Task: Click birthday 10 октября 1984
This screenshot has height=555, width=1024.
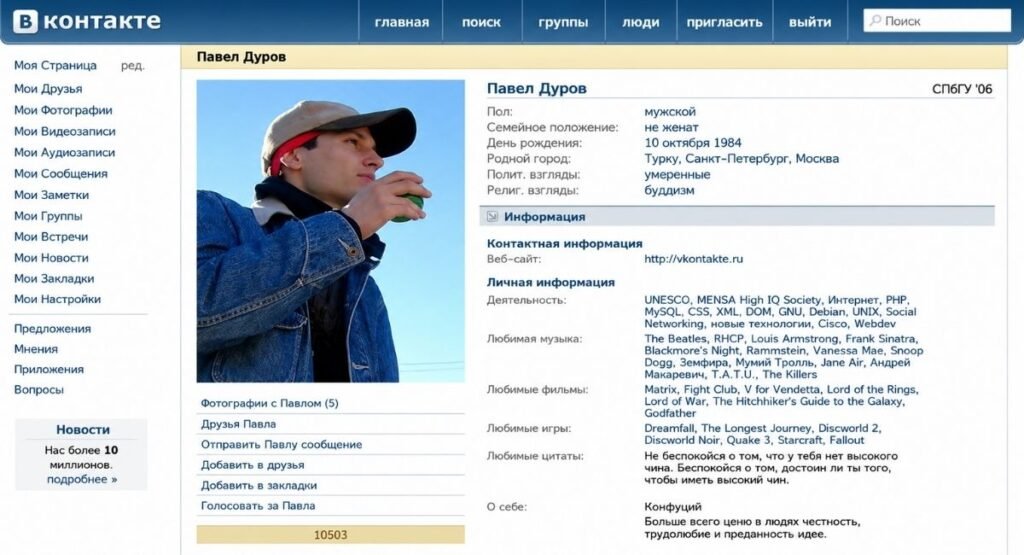Action: point(693,143)
